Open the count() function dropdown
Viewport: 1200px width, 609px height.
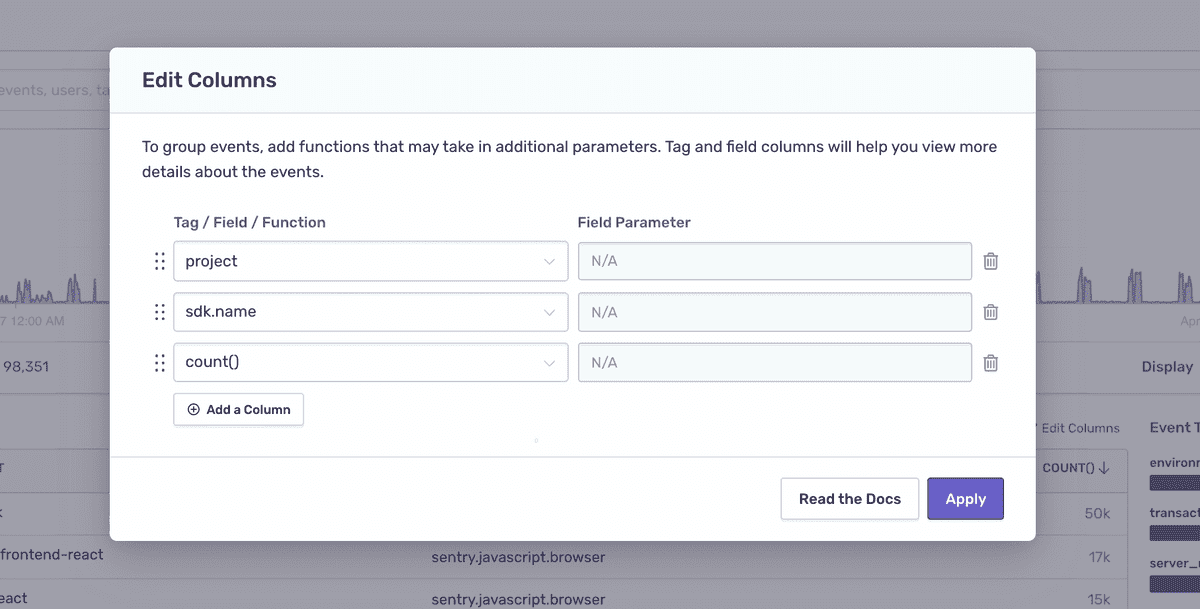click(x=370, y=363)
